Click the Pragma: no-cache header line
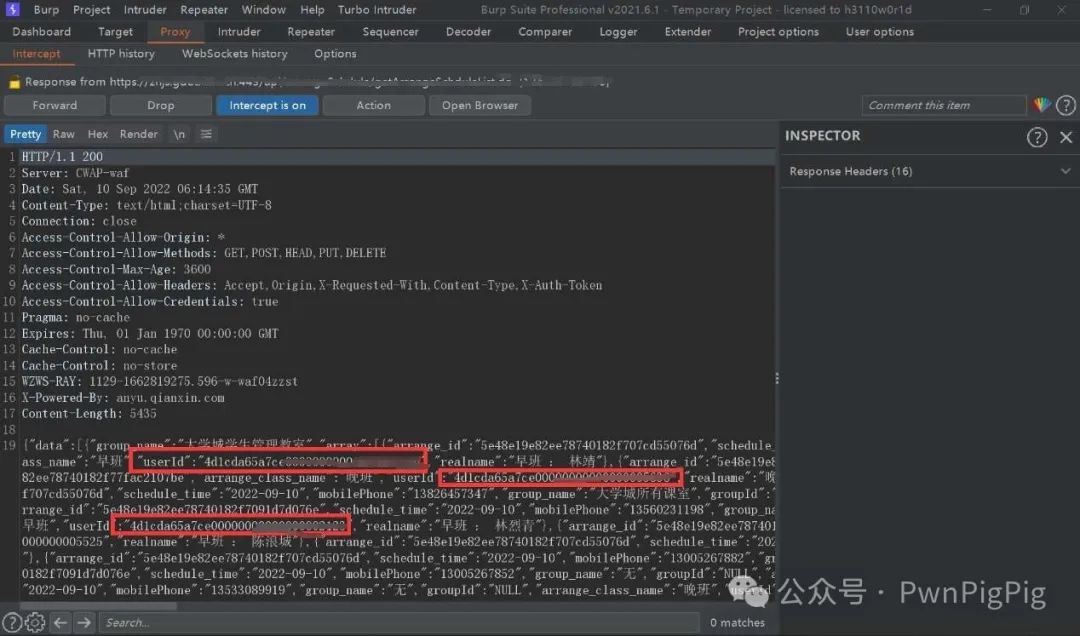Image resolution: width=1080 pixels, height=636 pixels. [76, 317]
